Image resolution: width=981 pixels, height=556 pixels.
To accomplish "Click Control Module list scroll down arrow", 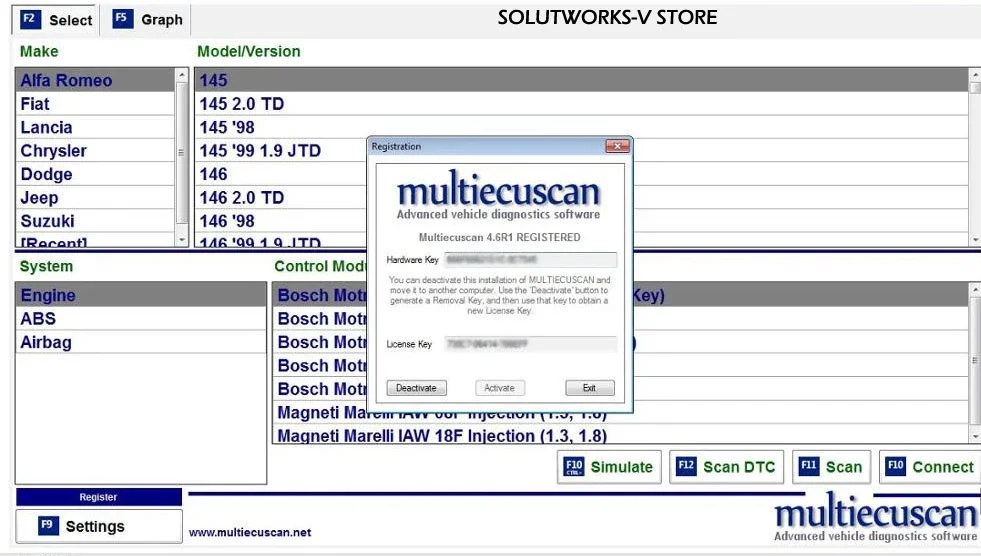I will 975,437.
